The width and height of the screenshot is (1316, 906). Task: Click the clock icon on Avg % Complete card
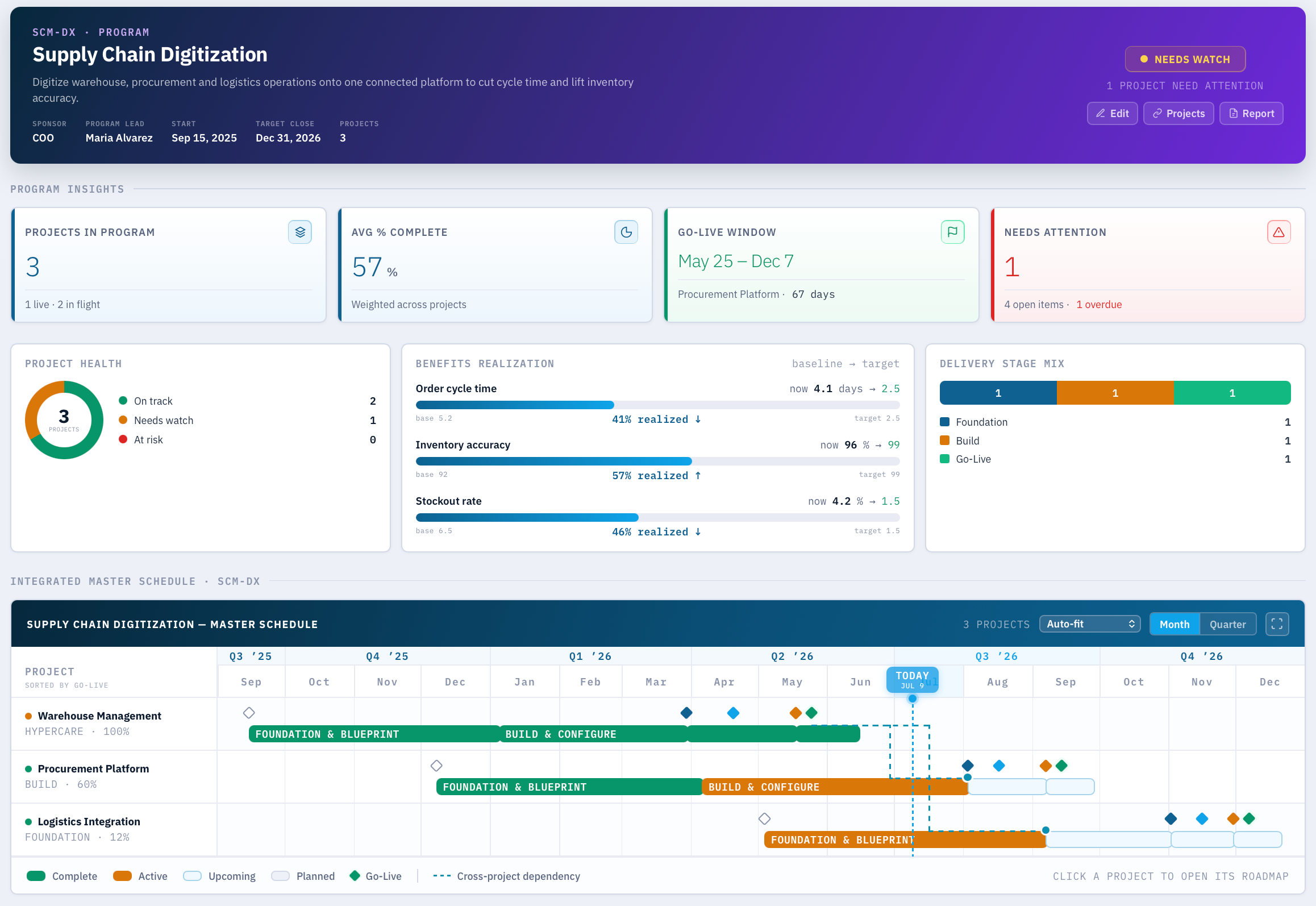[626, 232]
